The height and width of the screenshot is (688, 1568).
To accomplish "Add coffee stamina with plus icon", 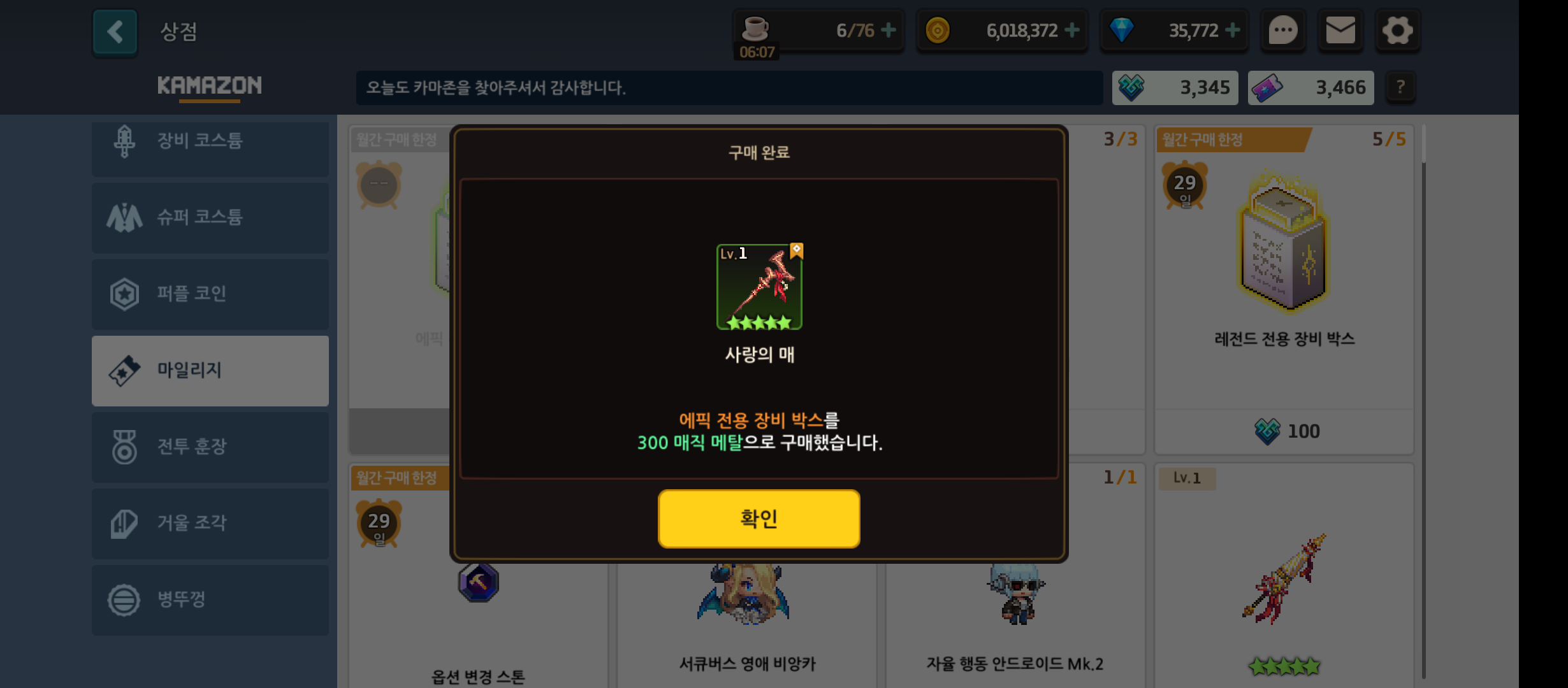I will click(x=888, y=30).
